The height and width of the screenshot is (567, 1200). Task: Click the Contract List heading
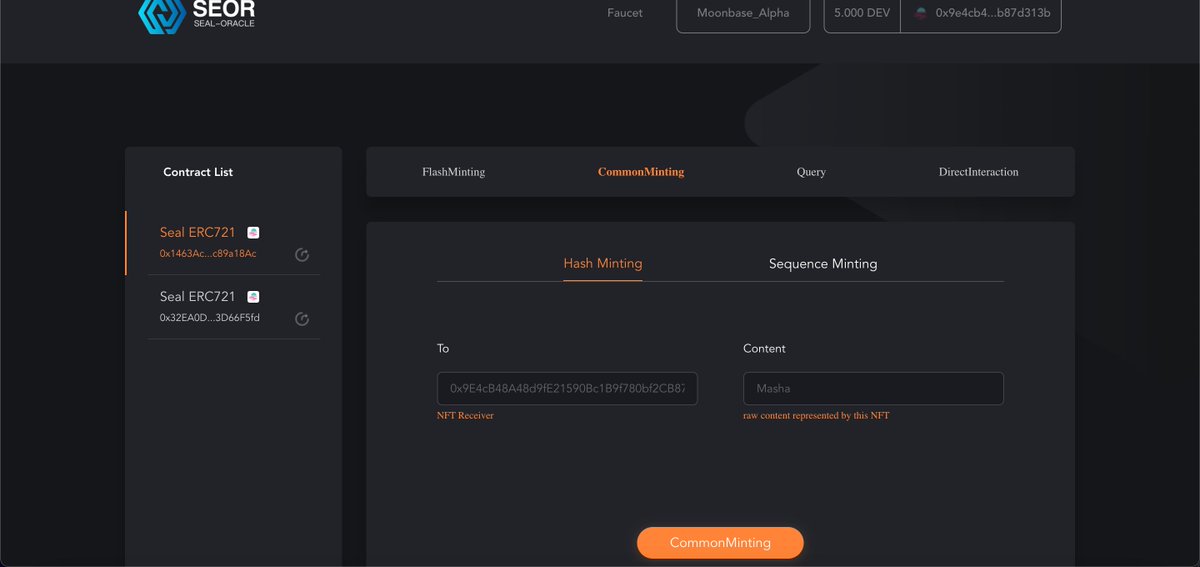click(198, 172)
